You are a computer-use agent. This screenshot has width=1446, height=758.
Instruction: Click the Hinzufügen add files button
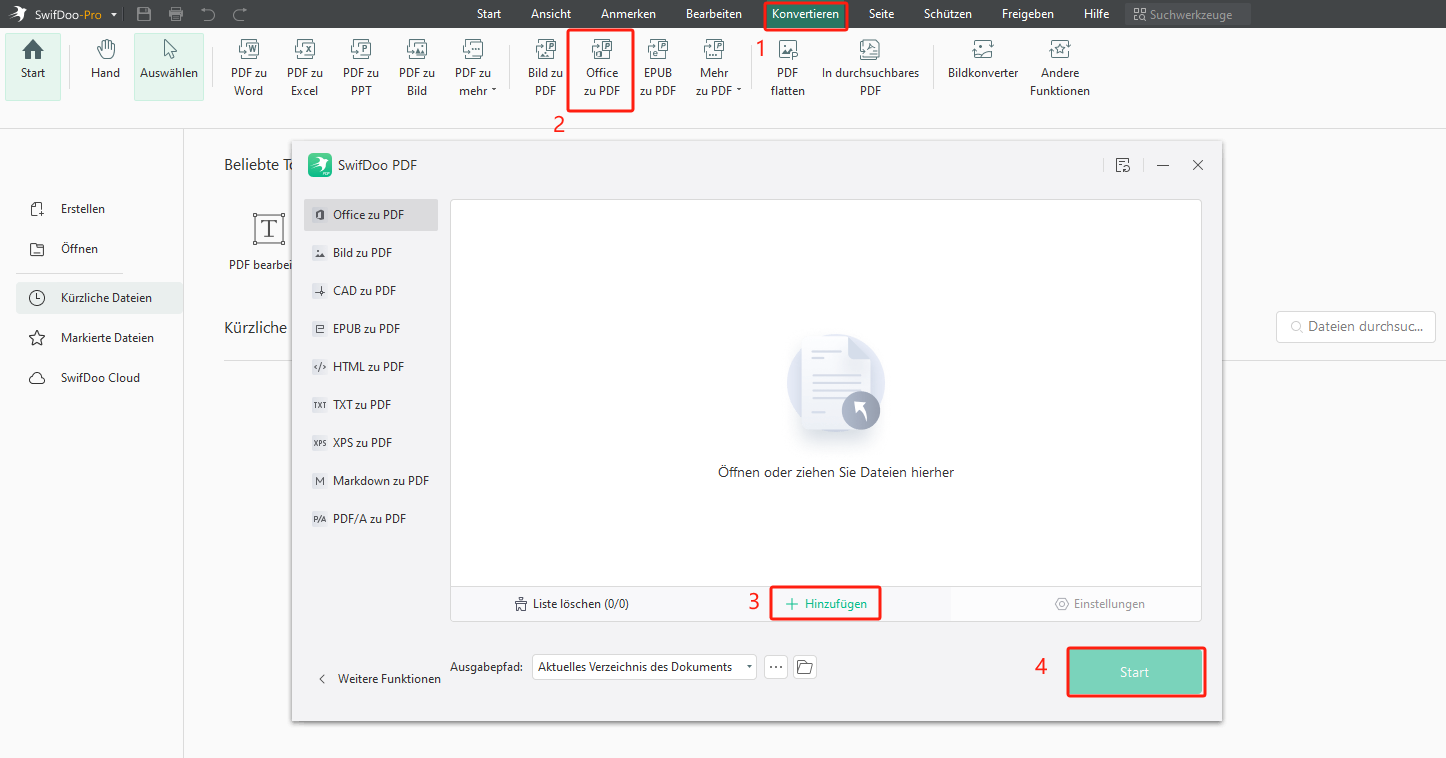click(826, 604)
